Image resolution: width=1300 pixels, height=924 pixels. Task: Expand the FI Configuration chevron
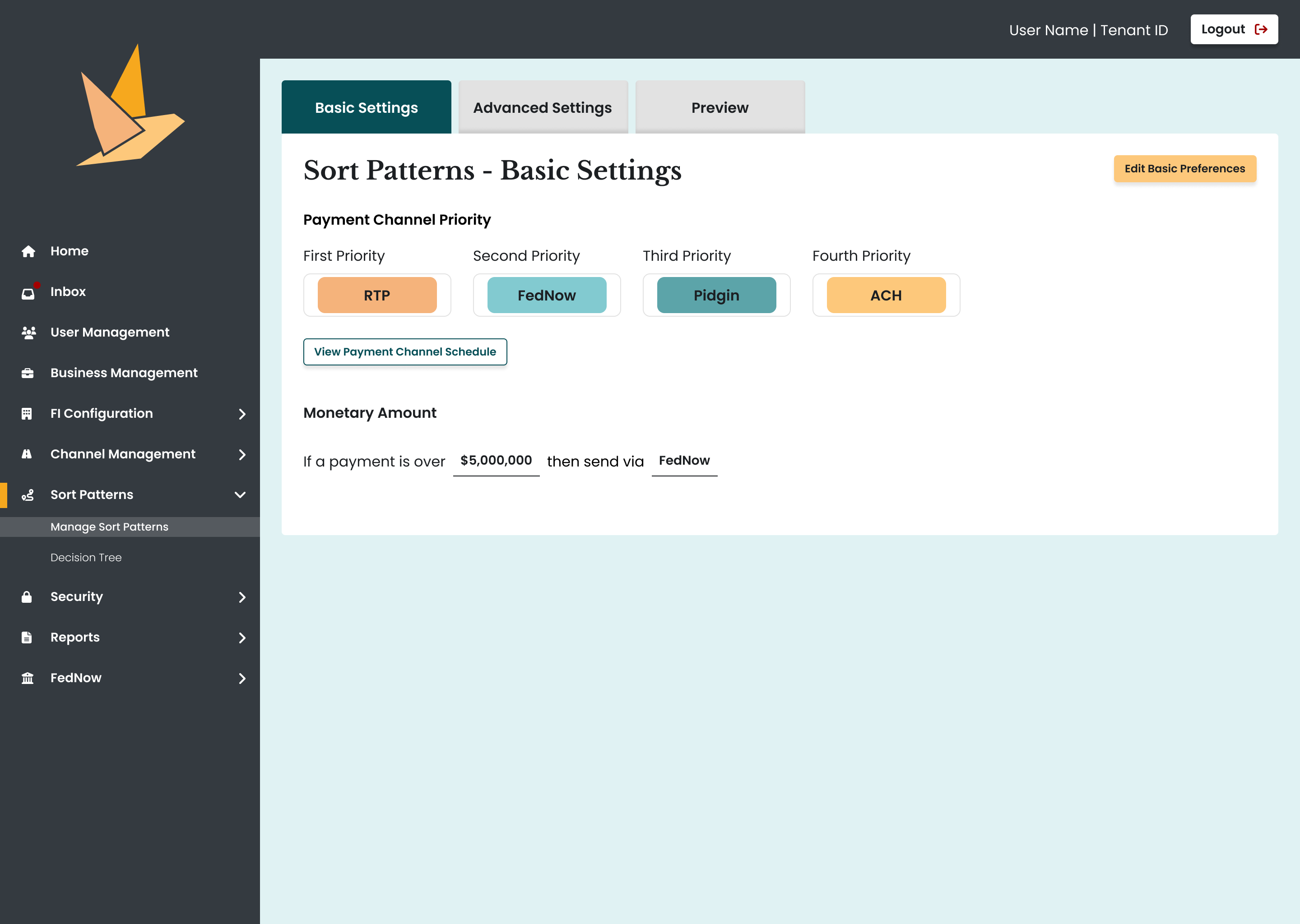pos(242,414)
